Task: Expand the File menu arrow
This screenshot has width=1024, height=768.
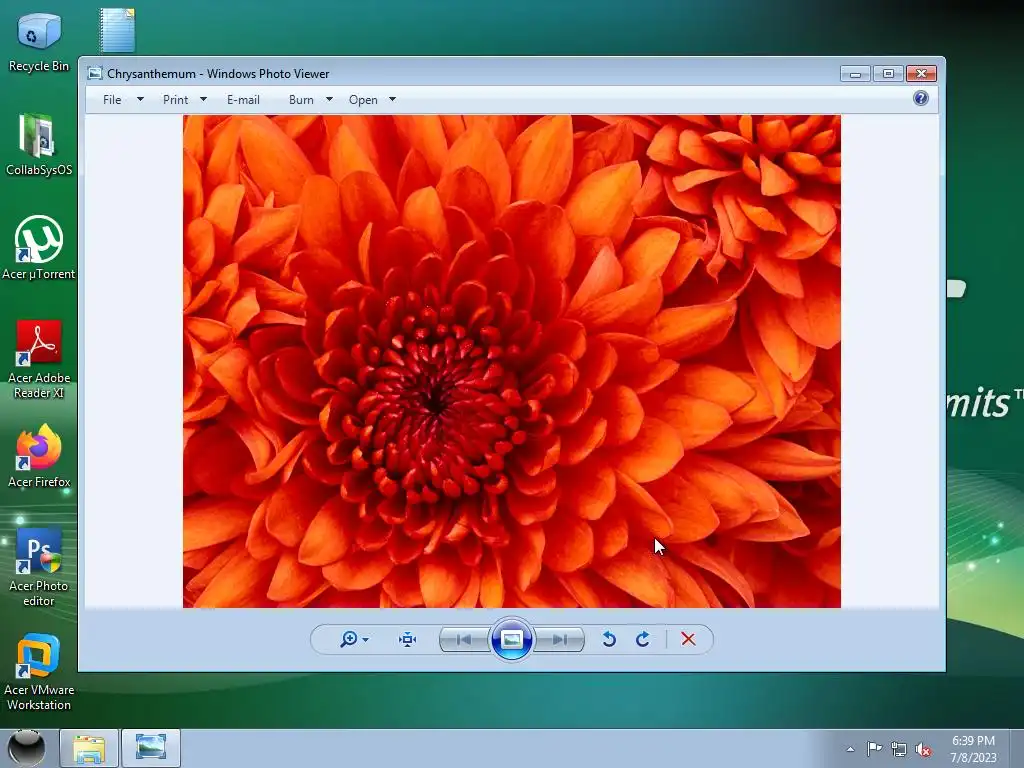Action: (140, 99)
